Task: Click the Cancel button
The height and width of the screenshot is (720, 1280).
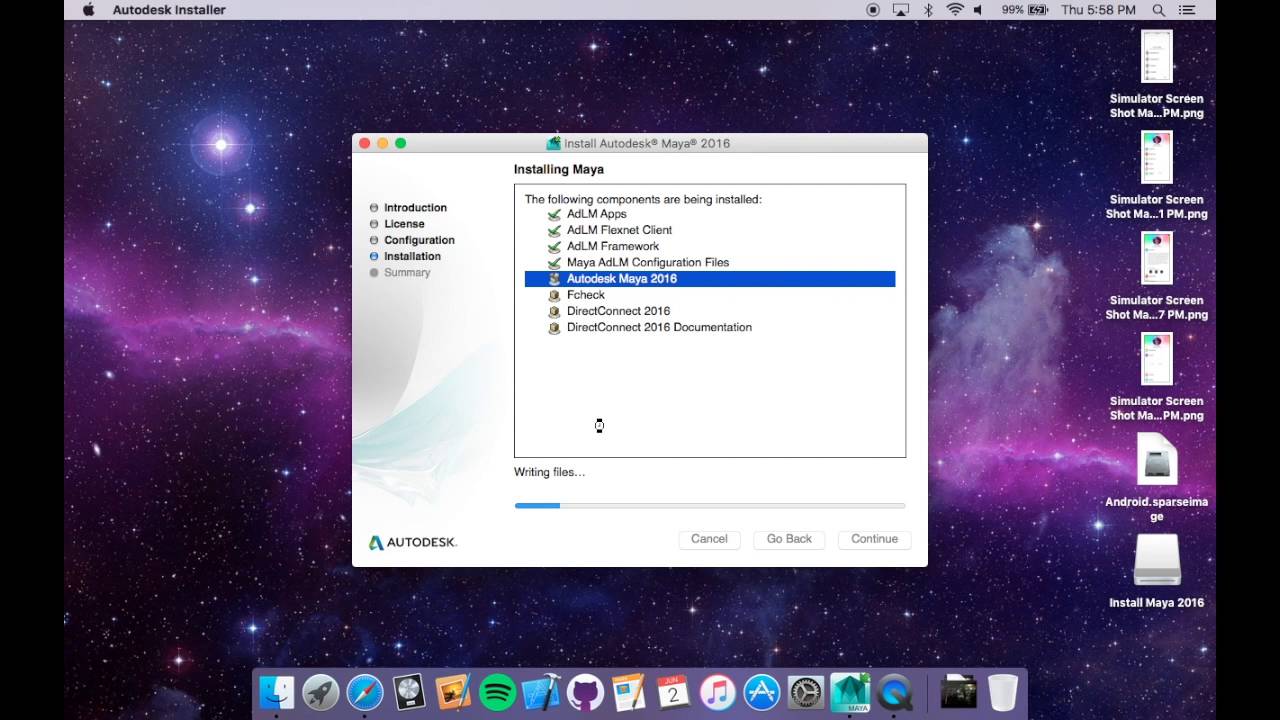Action: 709,539
